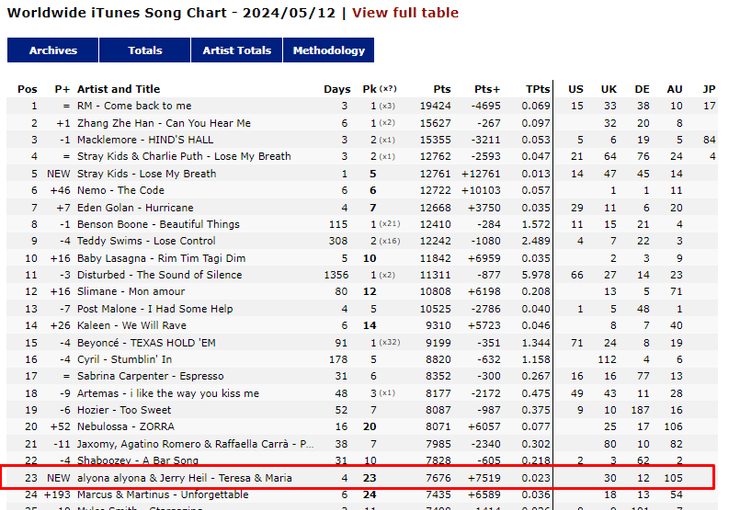Go to Artist Totals

tap(237, 51)
